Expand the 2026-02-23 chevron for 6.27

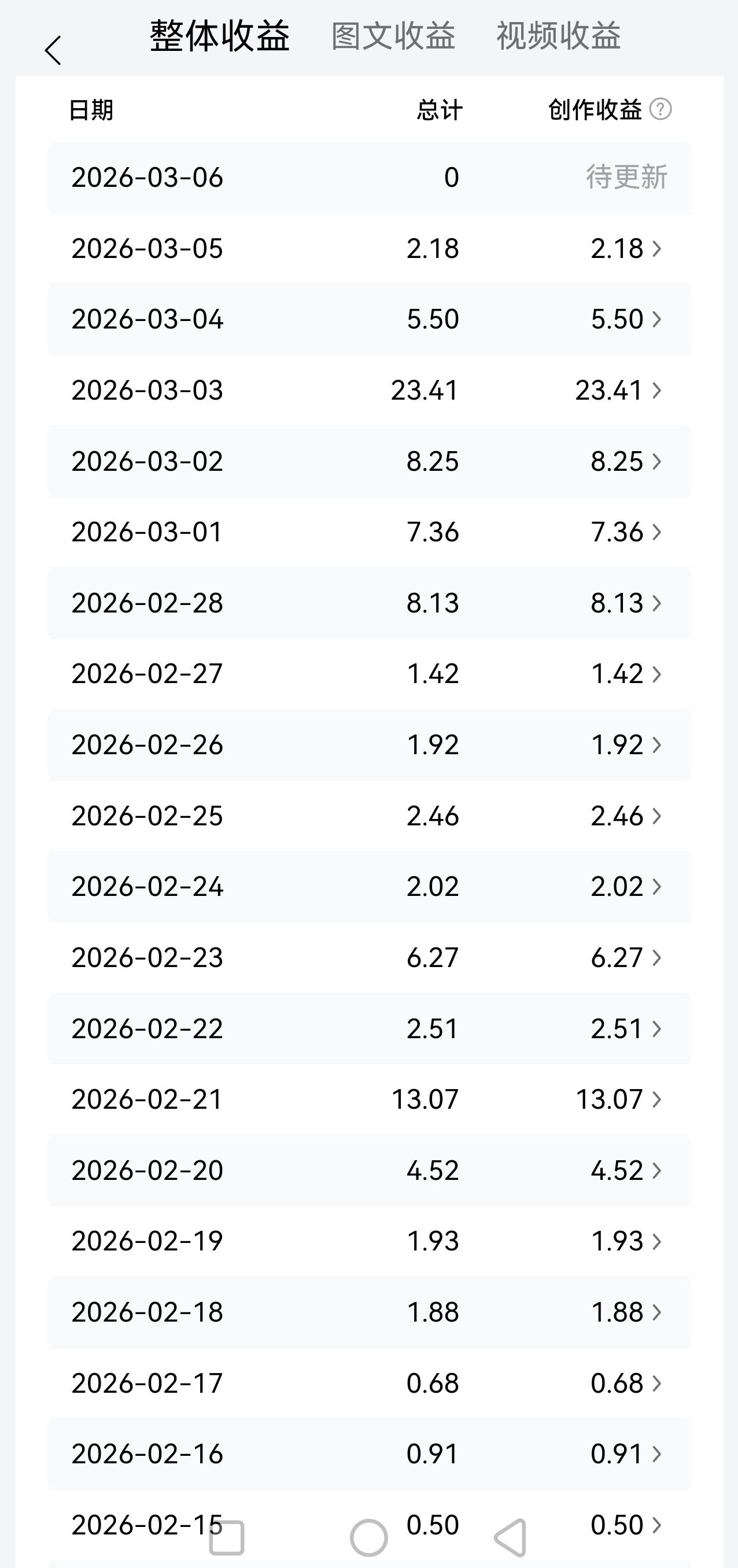point(656,957)
